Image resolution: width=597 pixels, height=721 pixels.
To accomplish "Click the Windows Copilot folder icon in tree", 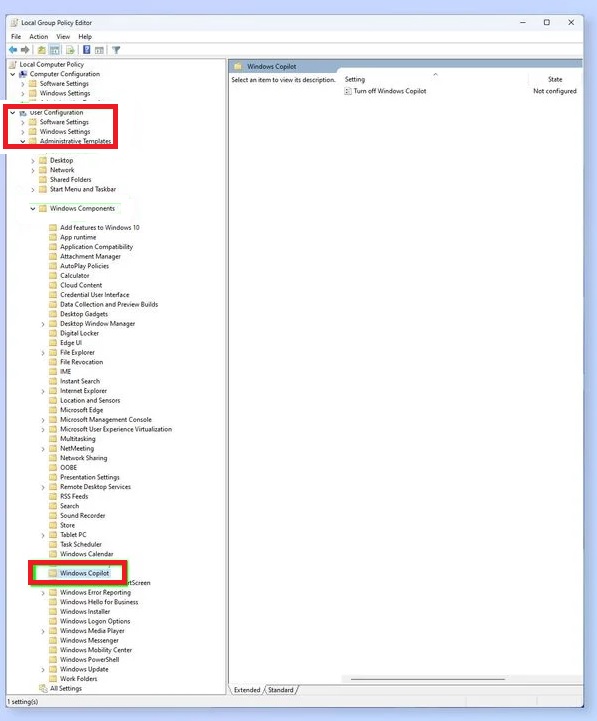I will 53,573.
